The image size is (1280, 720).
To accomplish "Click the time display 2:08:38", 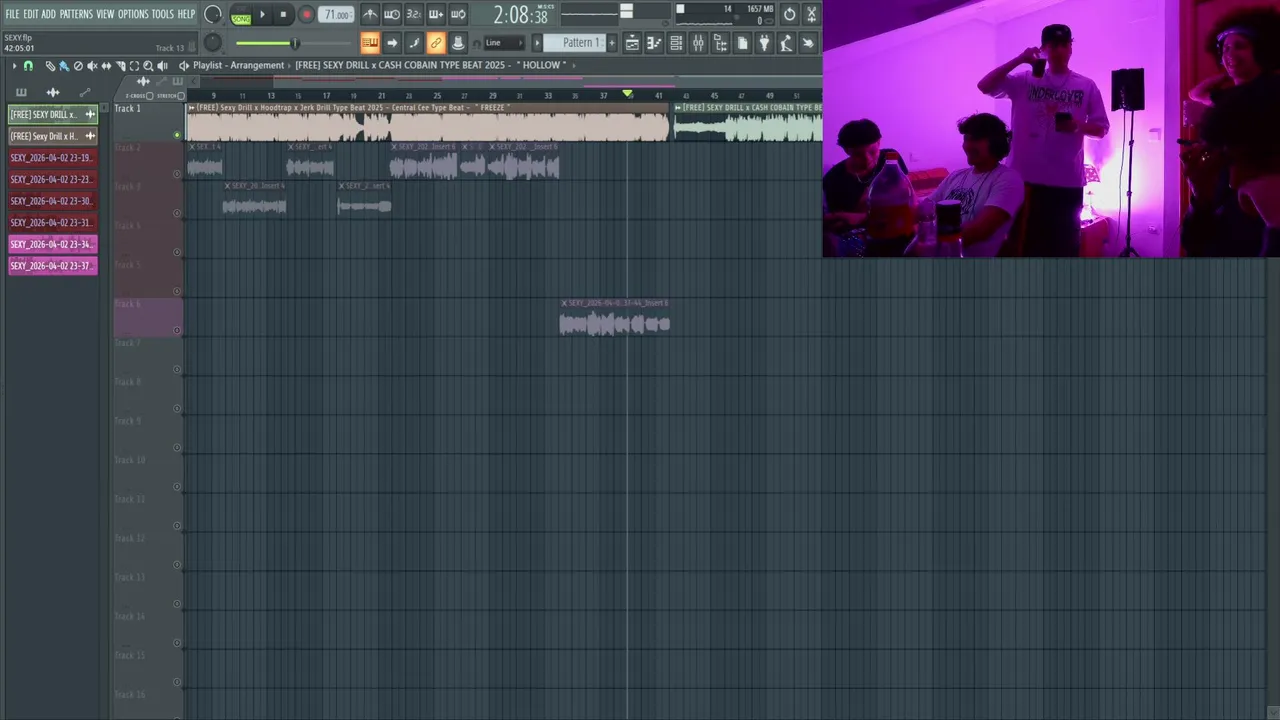I will tap(520, 16).
